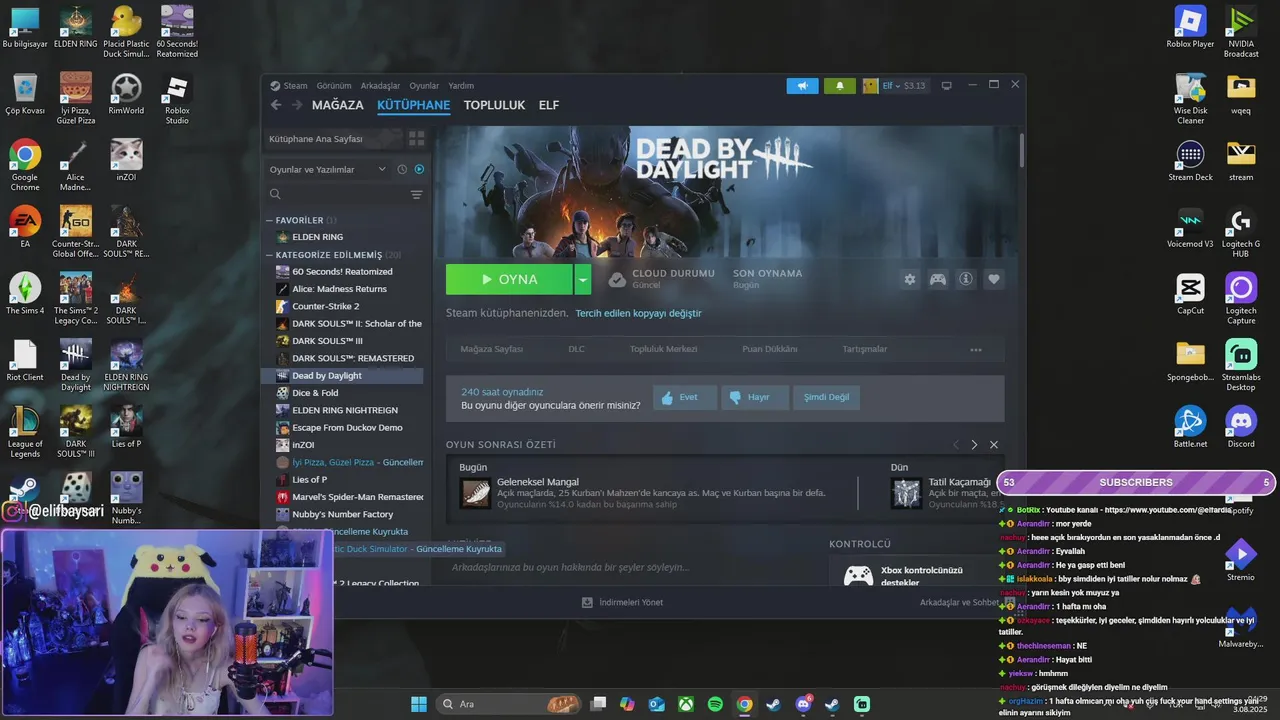This screenshot has width=1280, height=720.
Task: Open League of Legends desktop icon
Action: click(25, 432)
